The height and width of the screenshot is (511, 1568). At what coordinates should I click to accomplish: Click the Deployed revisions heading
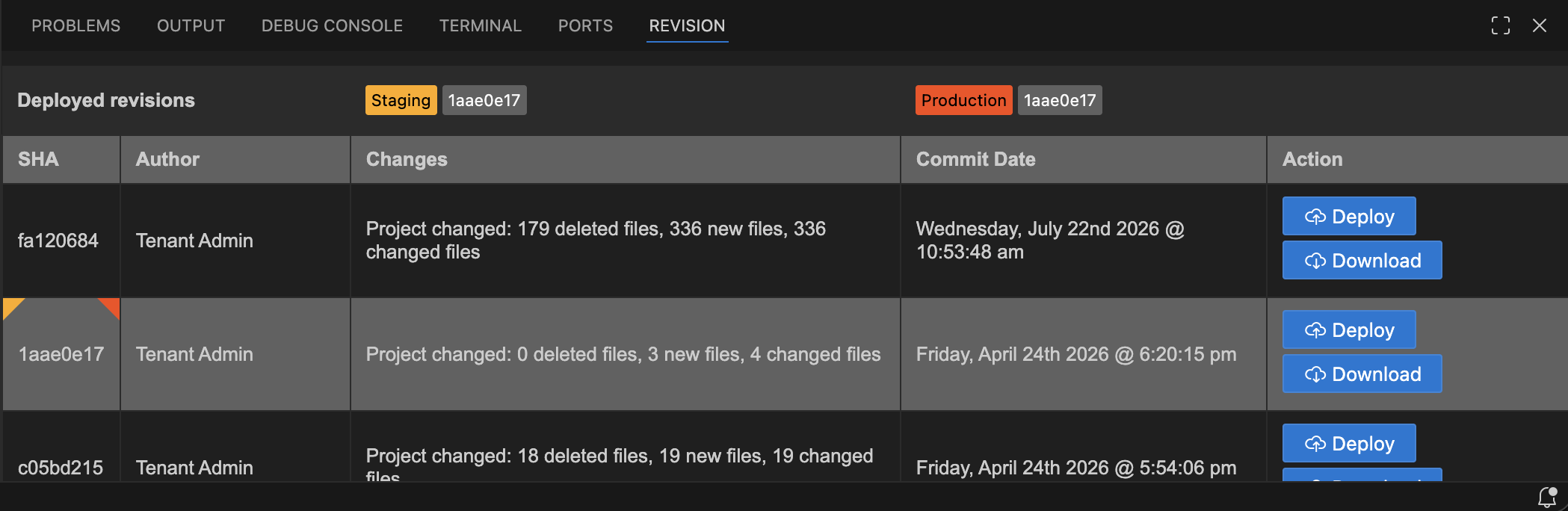106,100
